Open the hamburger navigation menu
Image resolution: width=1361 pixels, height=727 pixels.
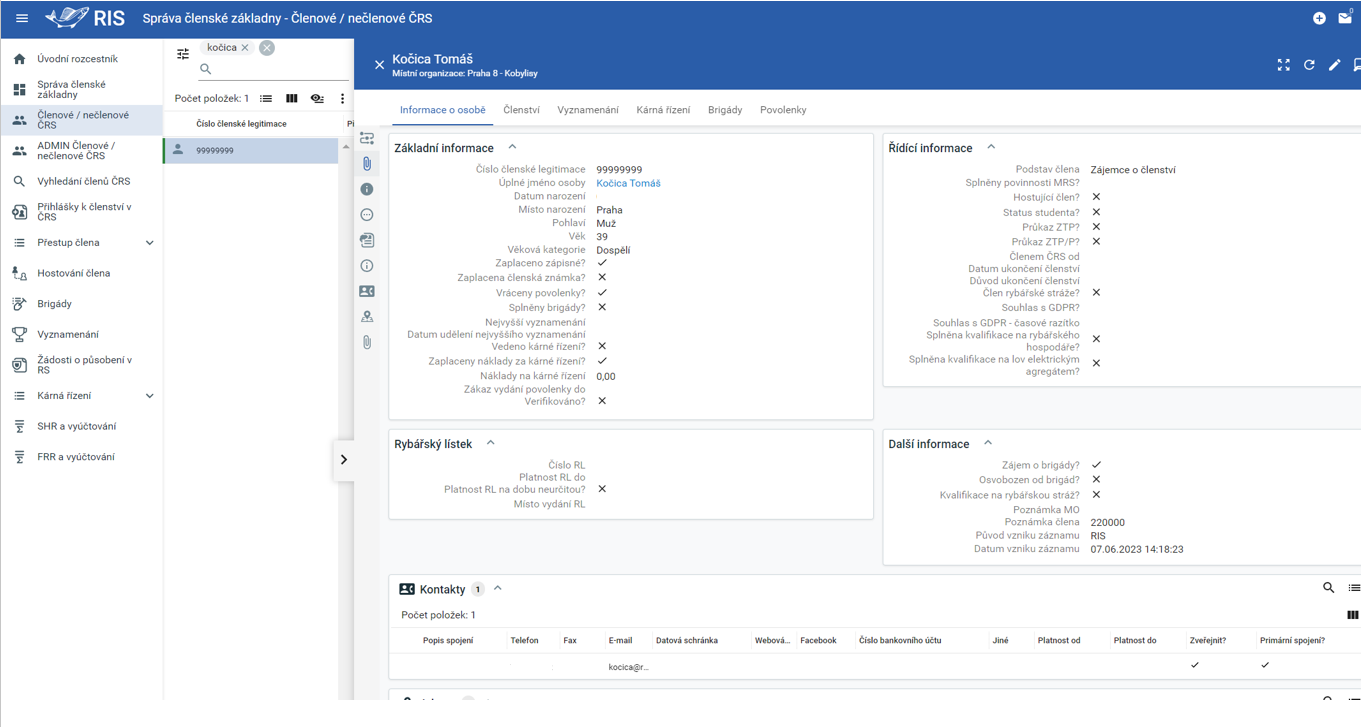22,18
